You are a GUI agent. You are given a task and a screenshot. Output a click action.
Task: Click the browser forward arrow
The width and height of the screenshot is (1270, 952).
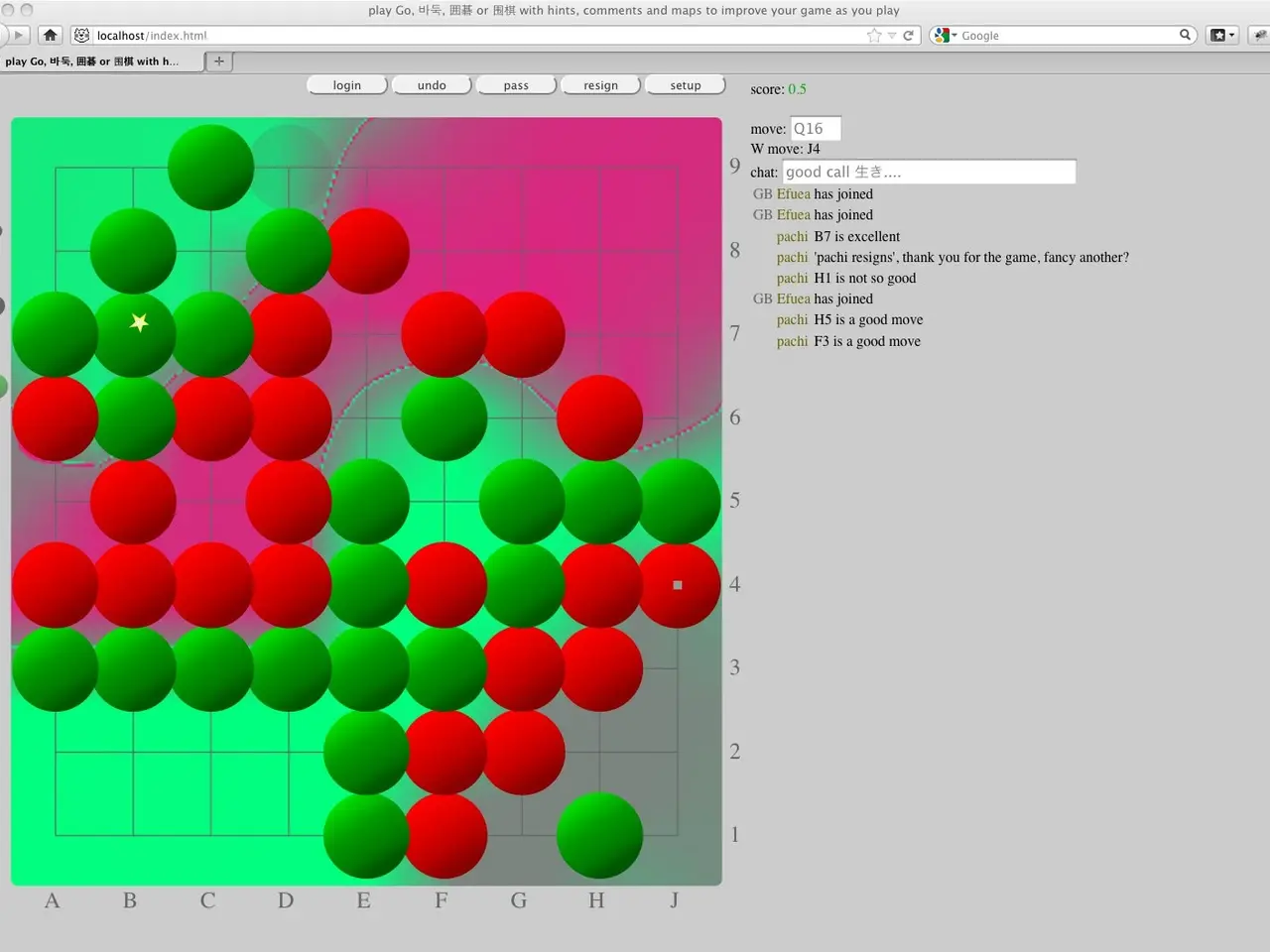pos(17,35)
